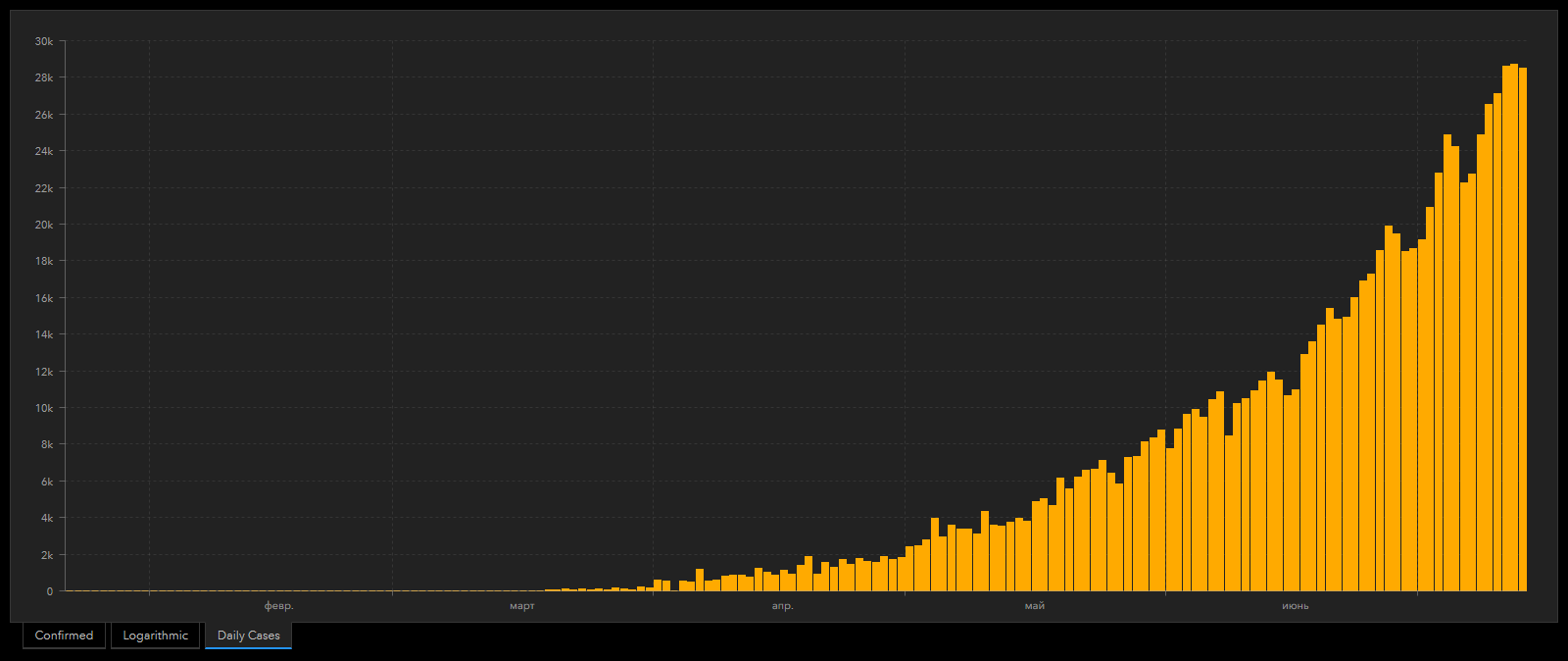Click the июнь label on x-axis
The image size is (1568, 661).
pyautogui.click(x=1295, y=606)
